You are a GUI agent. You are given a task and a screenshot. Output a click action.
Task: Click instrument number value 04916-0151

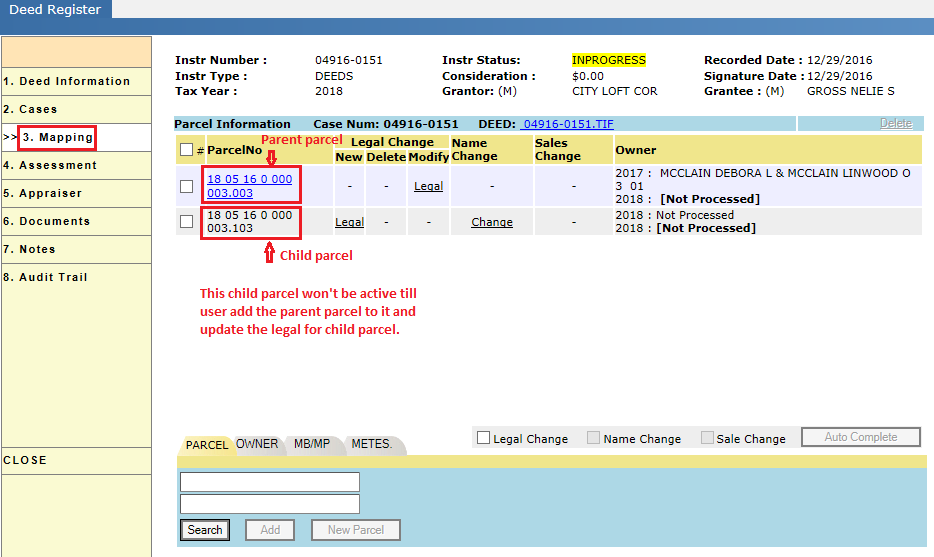[x=349, y=60]
